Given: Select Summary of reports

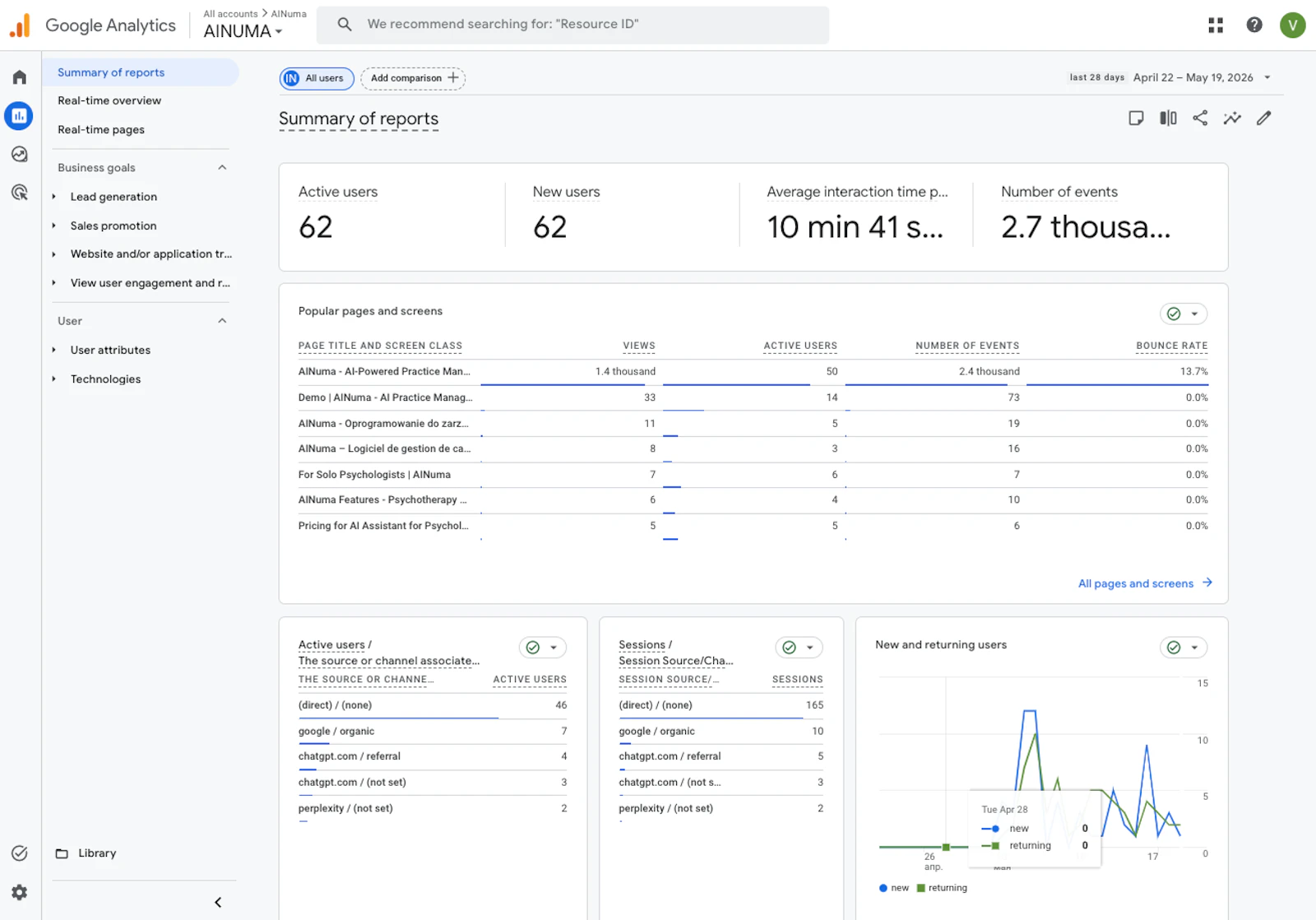Looking at the screenshot, I should [x=141, y=72].
